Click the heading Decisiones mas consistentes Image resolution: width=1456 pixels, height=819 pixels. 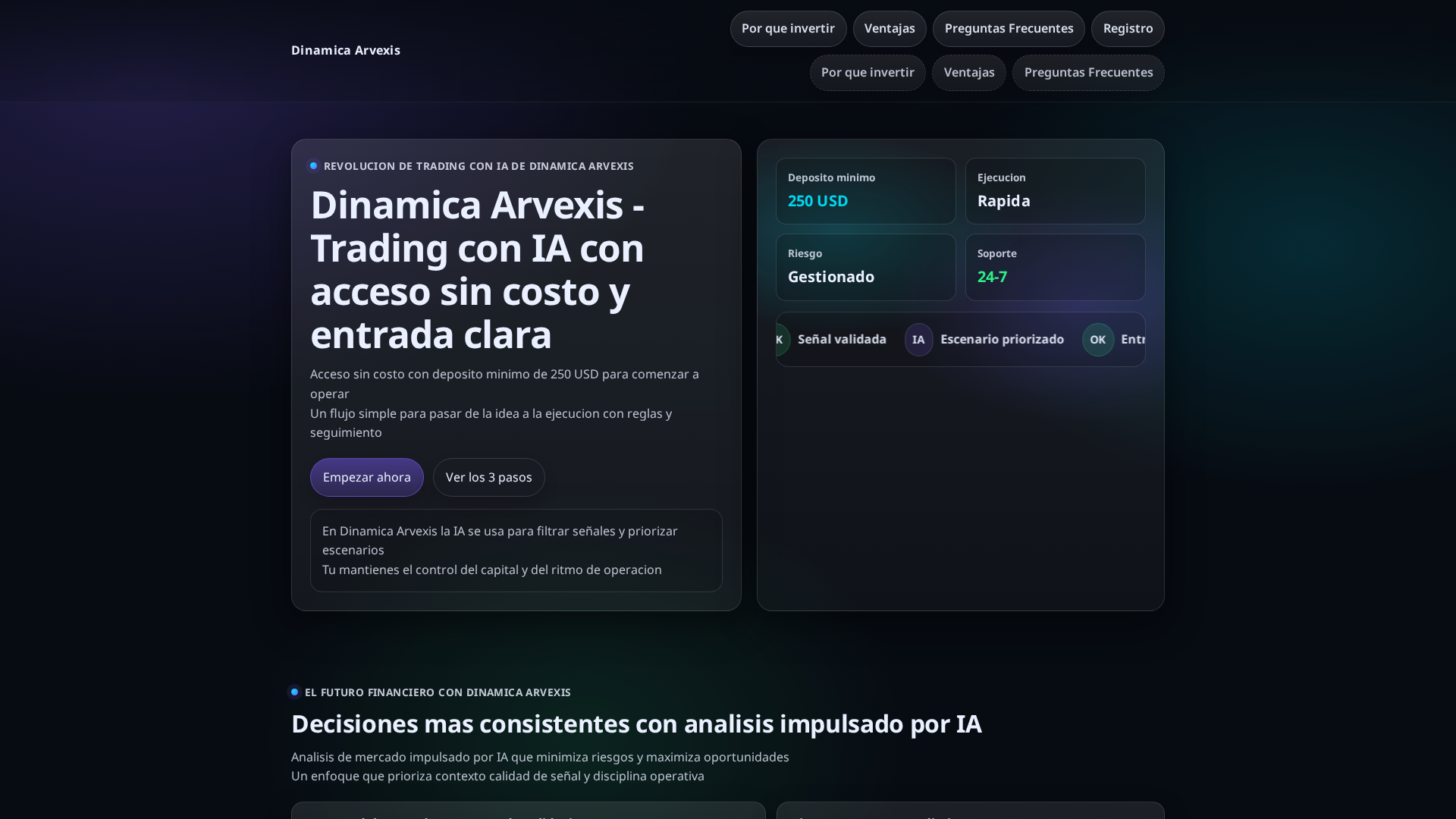pos(636,723)
